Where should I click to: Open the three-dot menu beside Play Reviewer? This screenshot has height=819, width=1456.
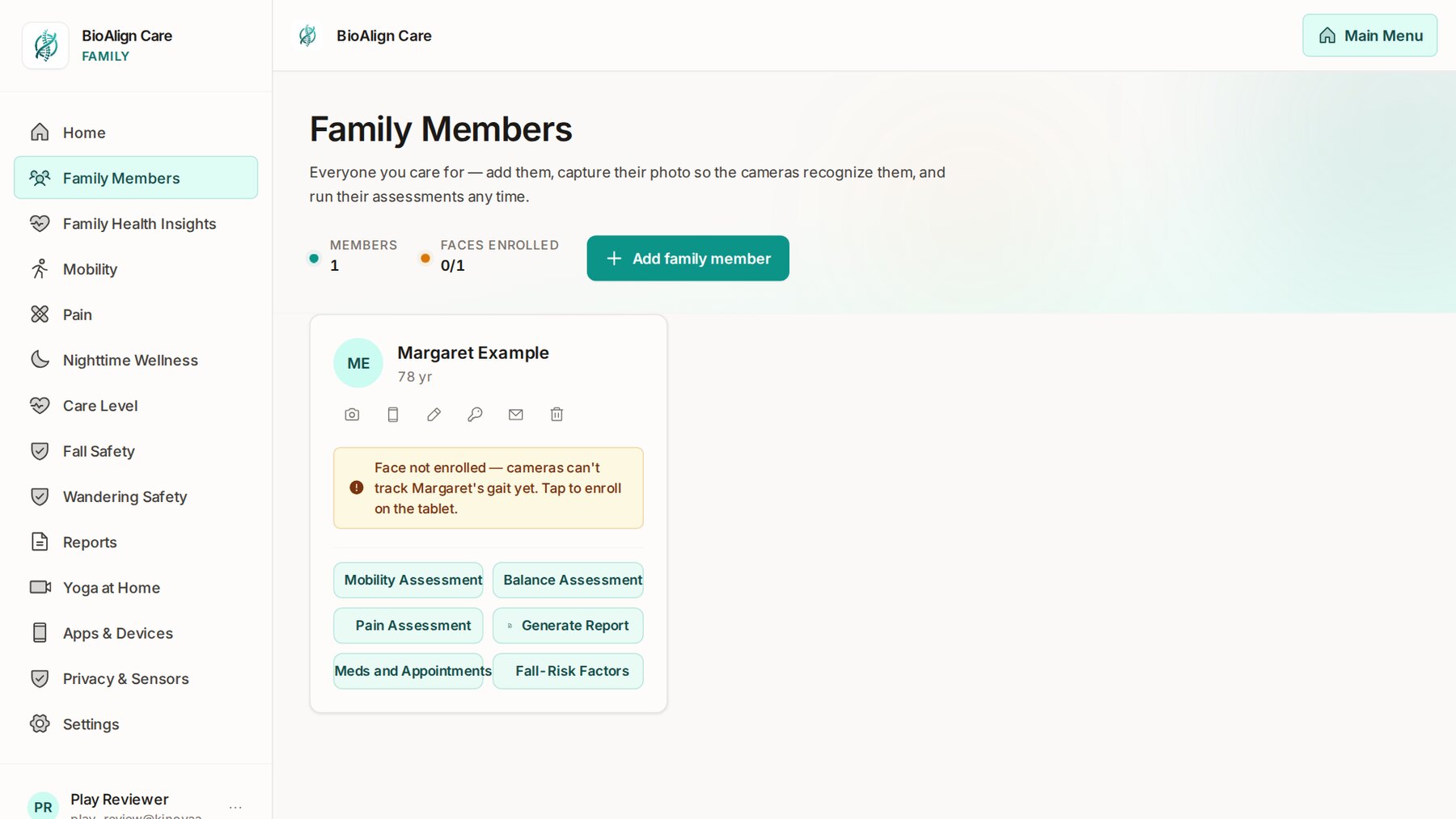click(x=235, y=807)
